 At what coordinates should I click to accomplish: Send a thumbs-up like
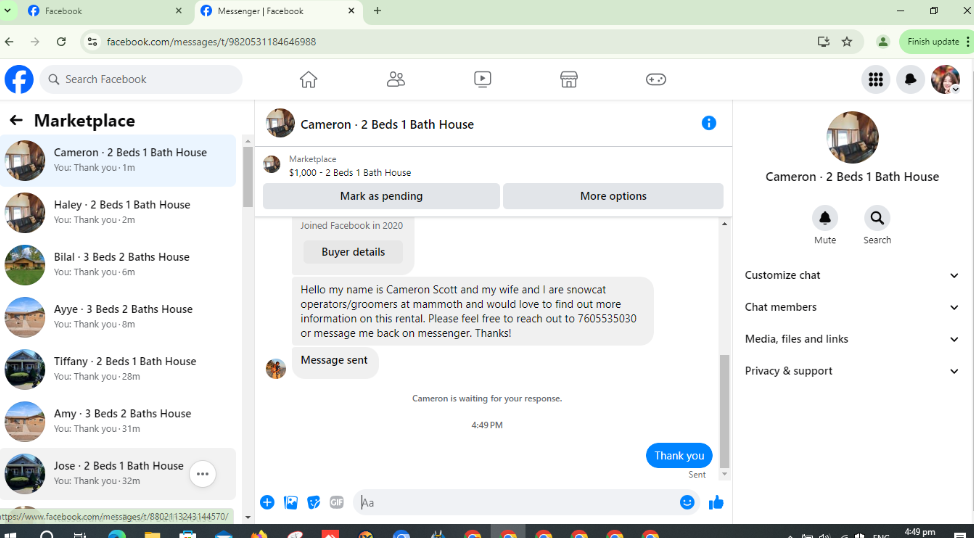pyautogui.click(x=716, y=503)
